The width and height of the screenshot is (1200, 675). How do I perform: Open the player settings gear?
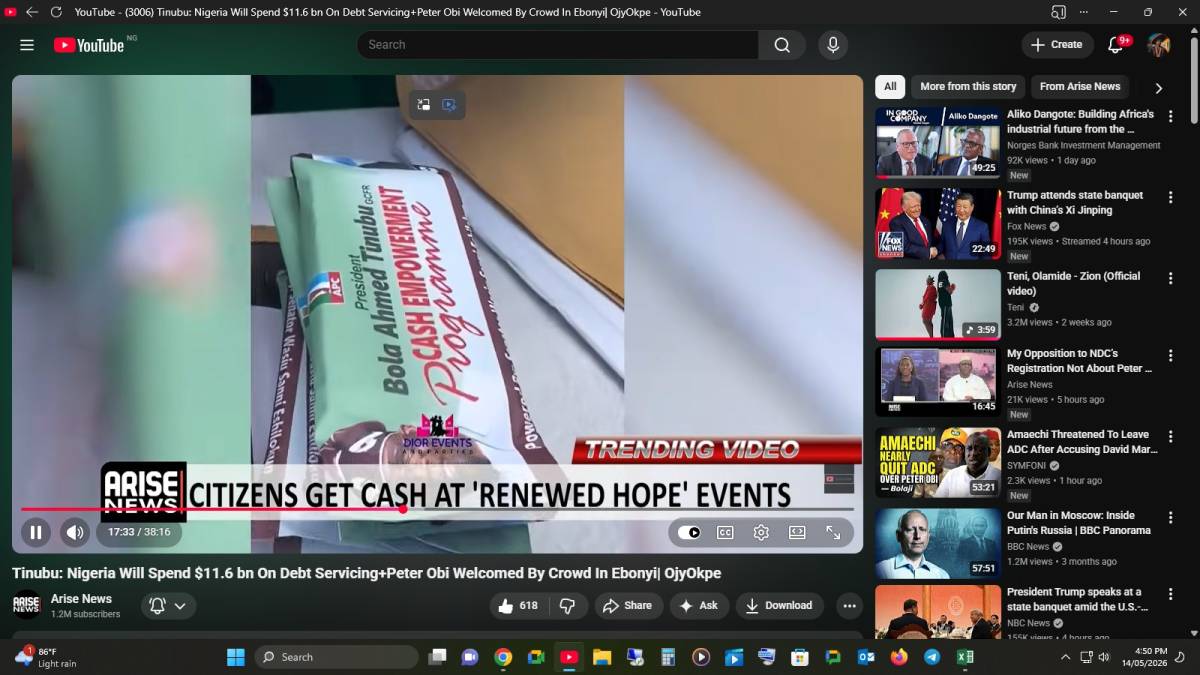761,532
